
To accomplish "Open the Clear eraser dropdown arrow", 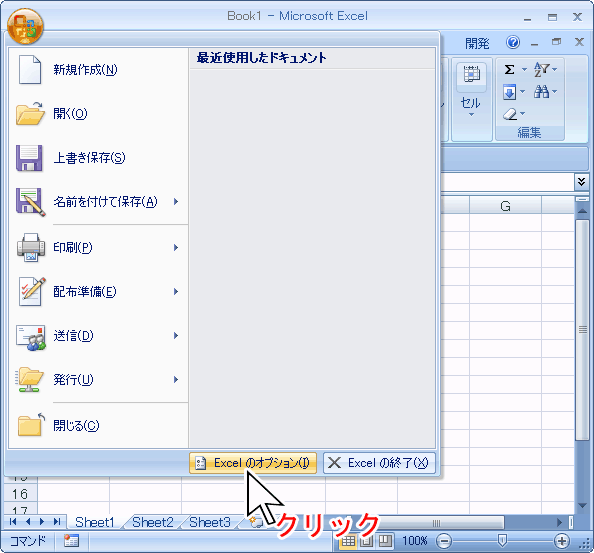I will tap(523, 113).
